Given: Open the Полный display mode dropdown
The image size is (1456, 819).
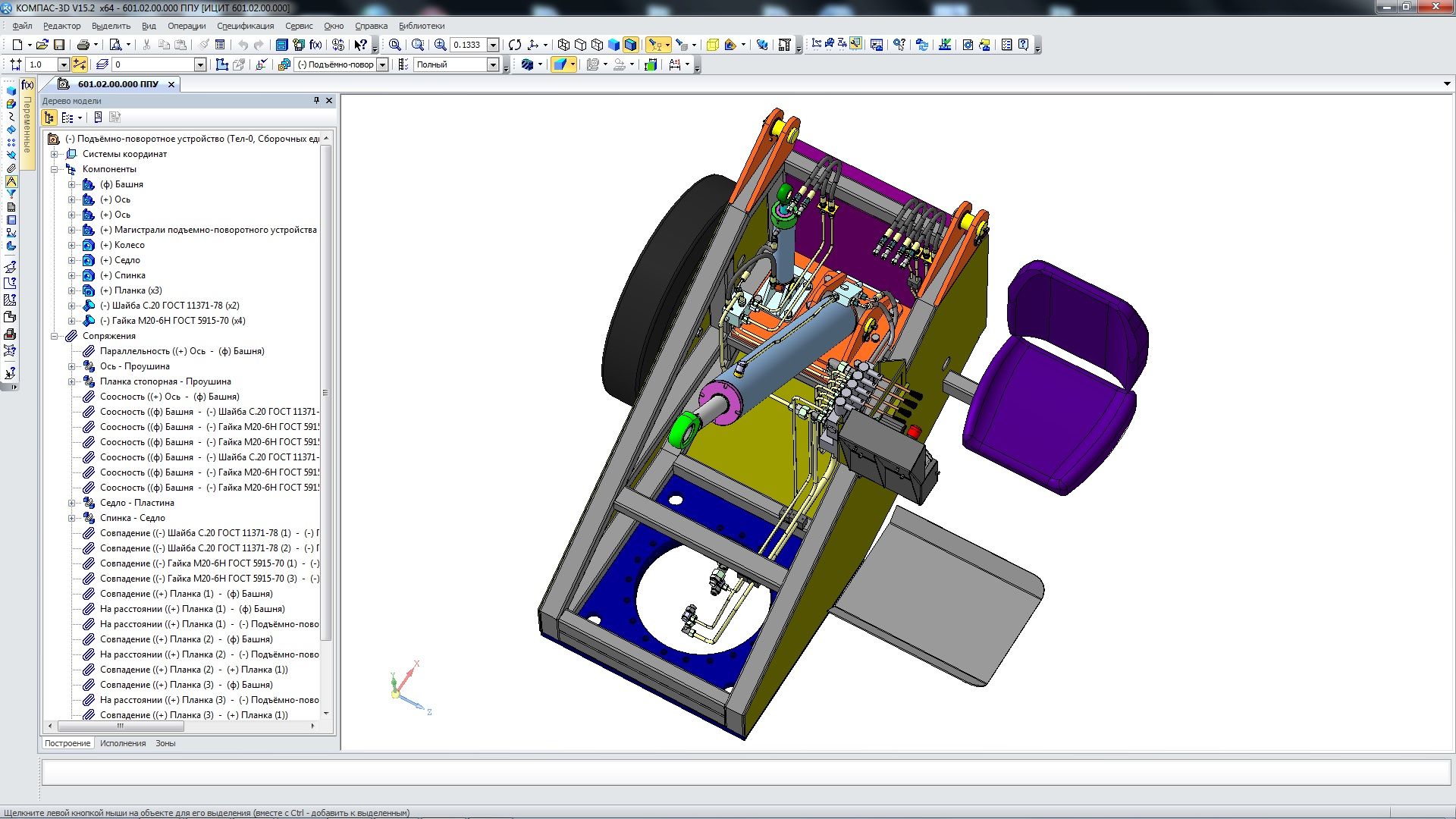Looking at the screenshot, I should click(493, 65).
